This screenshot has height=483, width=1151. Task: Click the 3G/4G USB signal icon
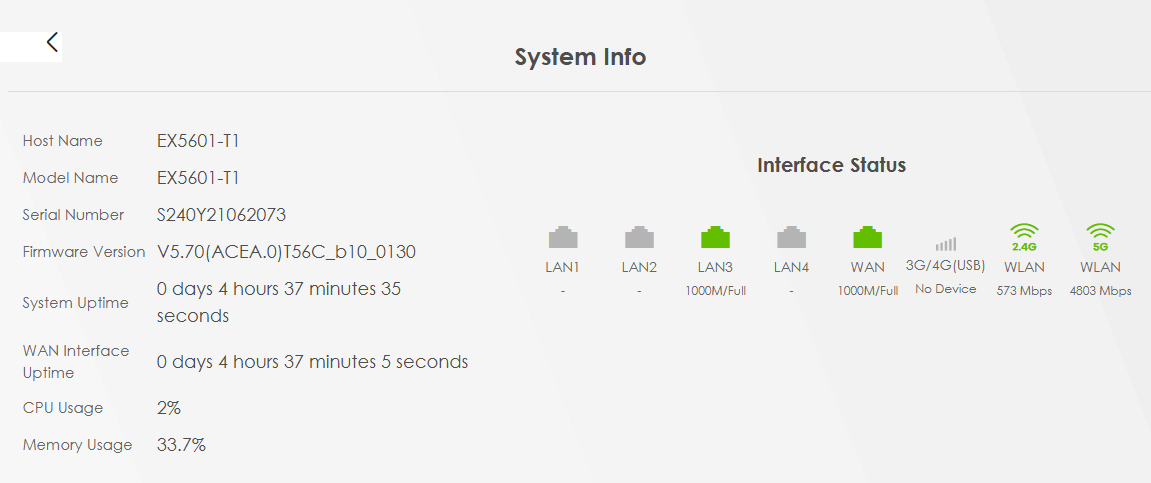click(945, 244)
